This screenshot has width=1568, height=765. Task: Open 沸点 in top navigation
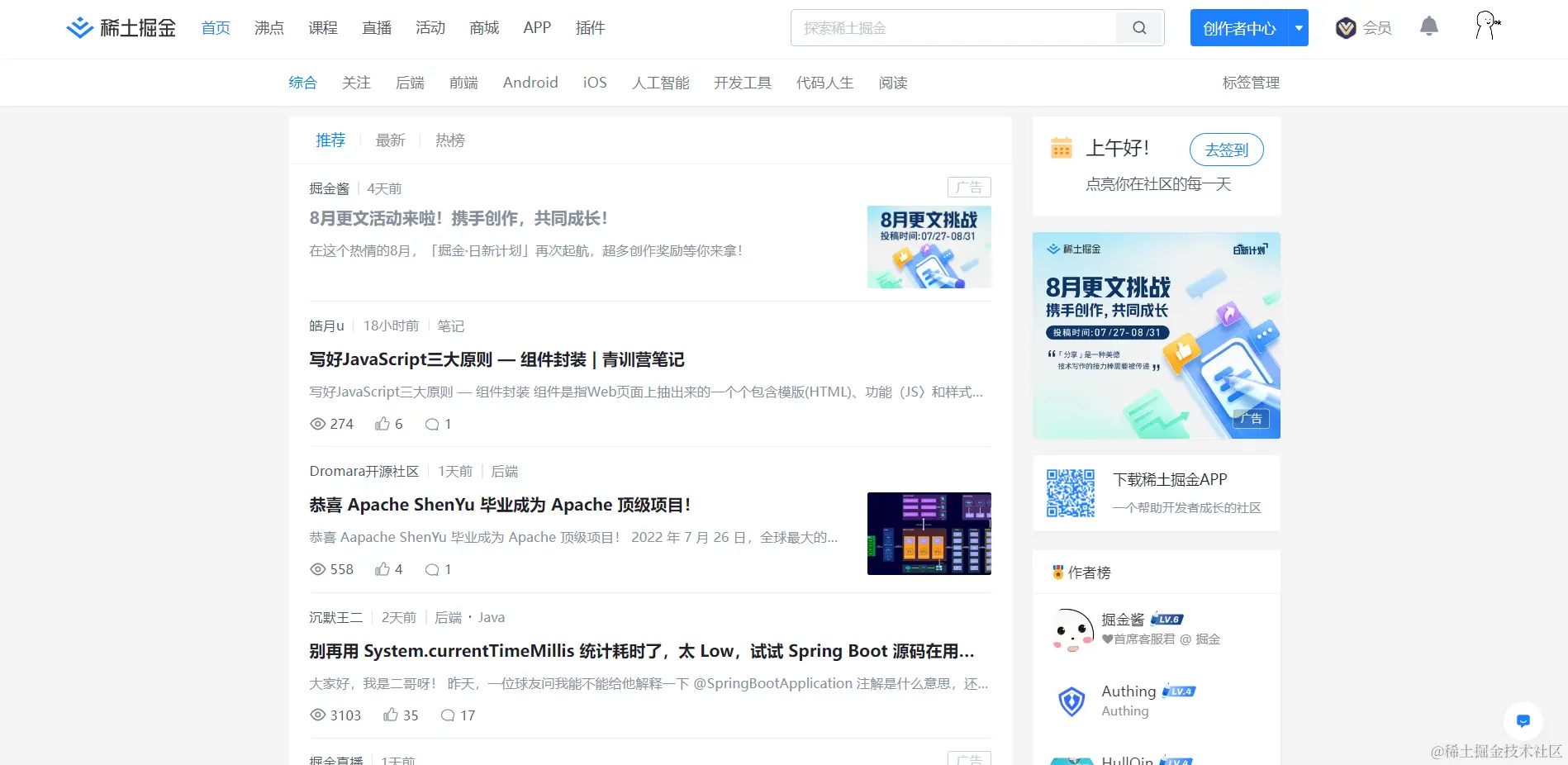coord(269,28)
